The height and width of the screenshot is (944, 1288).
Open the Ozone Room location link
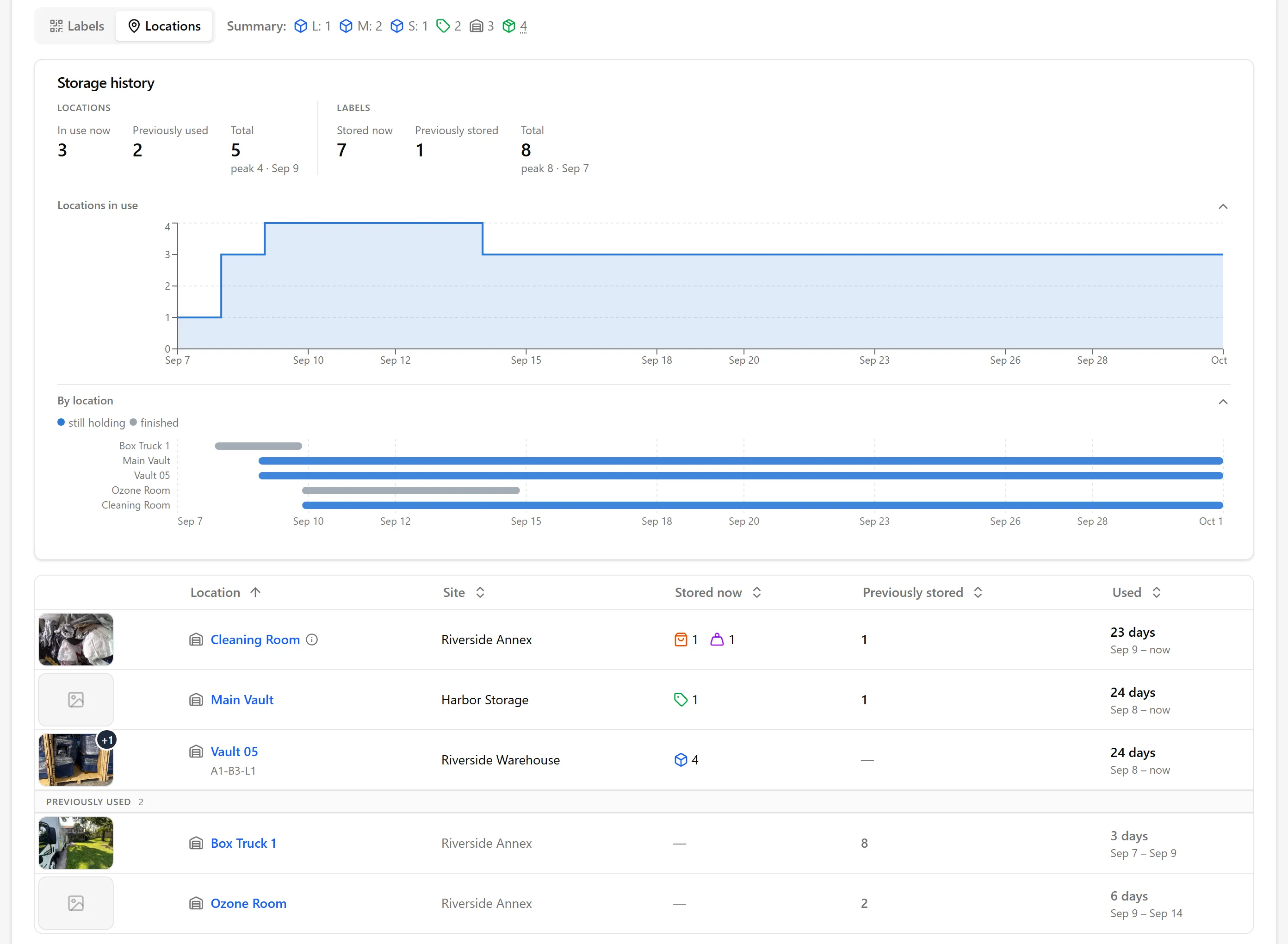coord(248,903)
